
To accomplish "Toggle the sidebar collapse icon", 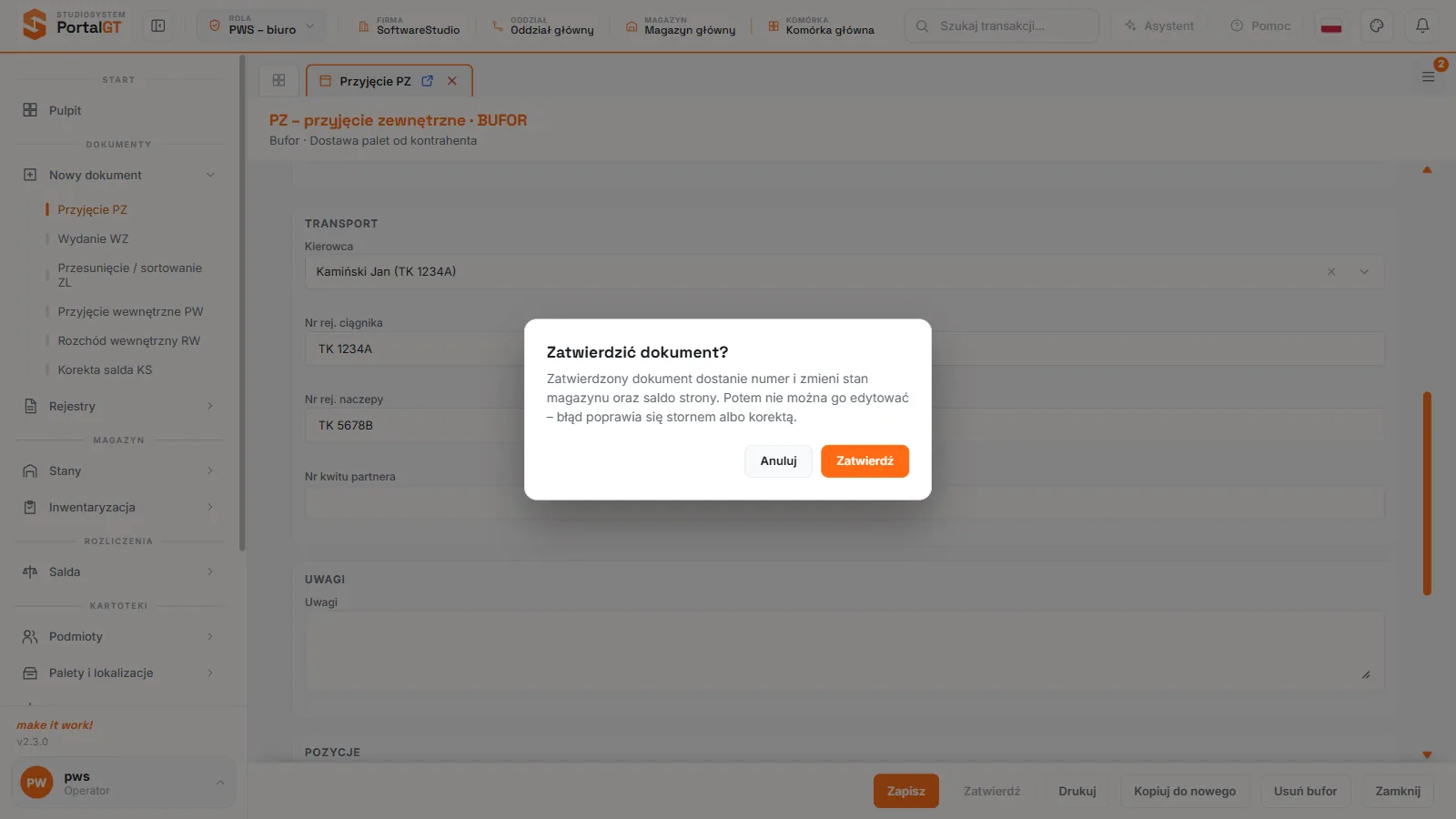I will coord(158,25).
